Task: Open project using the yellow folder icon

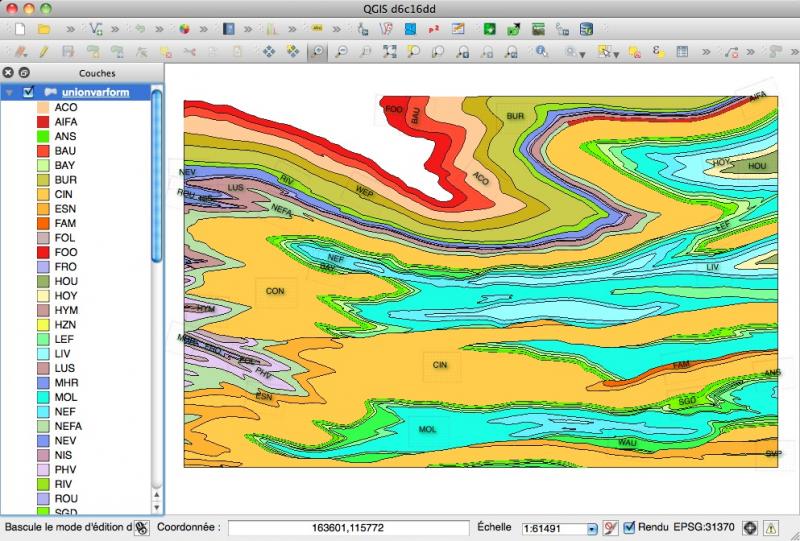Action: point(43,29)
